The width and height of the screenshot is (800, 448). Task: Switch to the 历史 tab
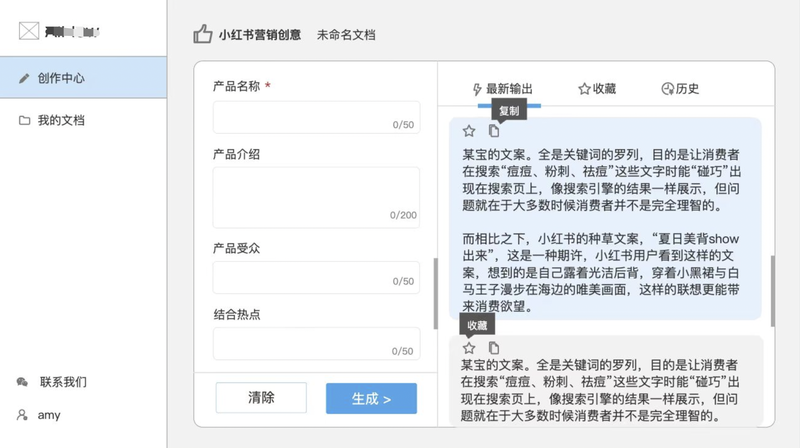(x=680, y=89)
